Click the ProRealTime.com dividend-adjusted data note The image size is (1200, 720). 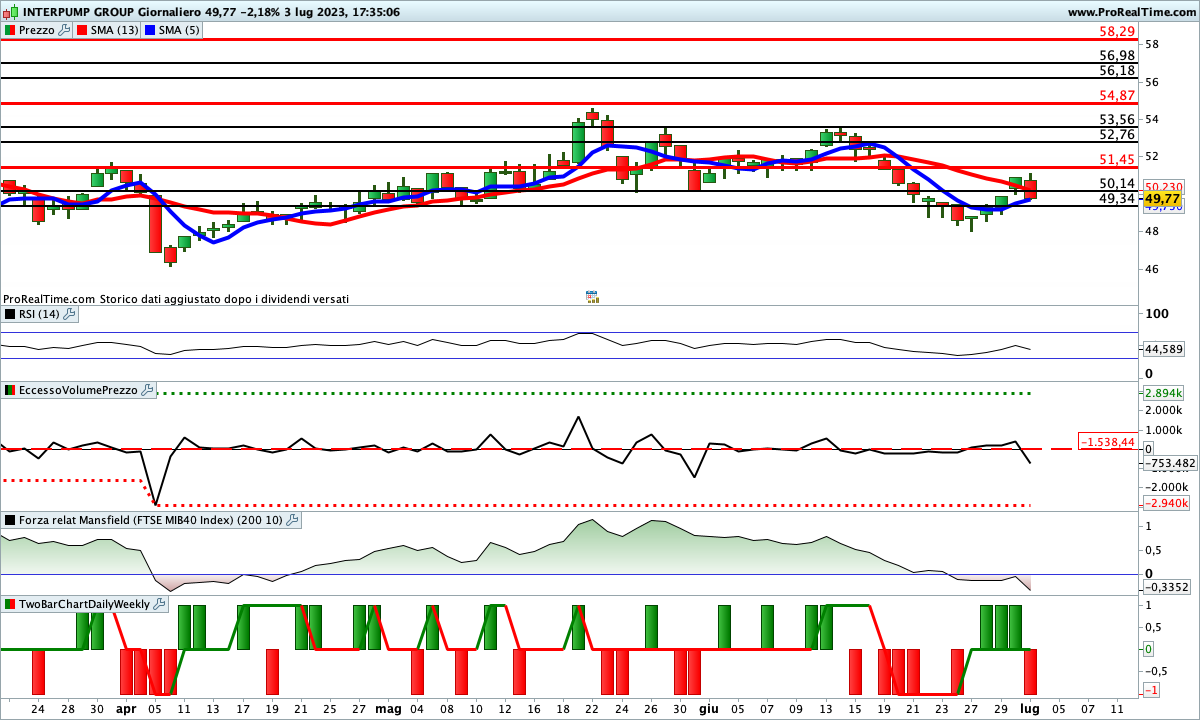tap(176, 298)
